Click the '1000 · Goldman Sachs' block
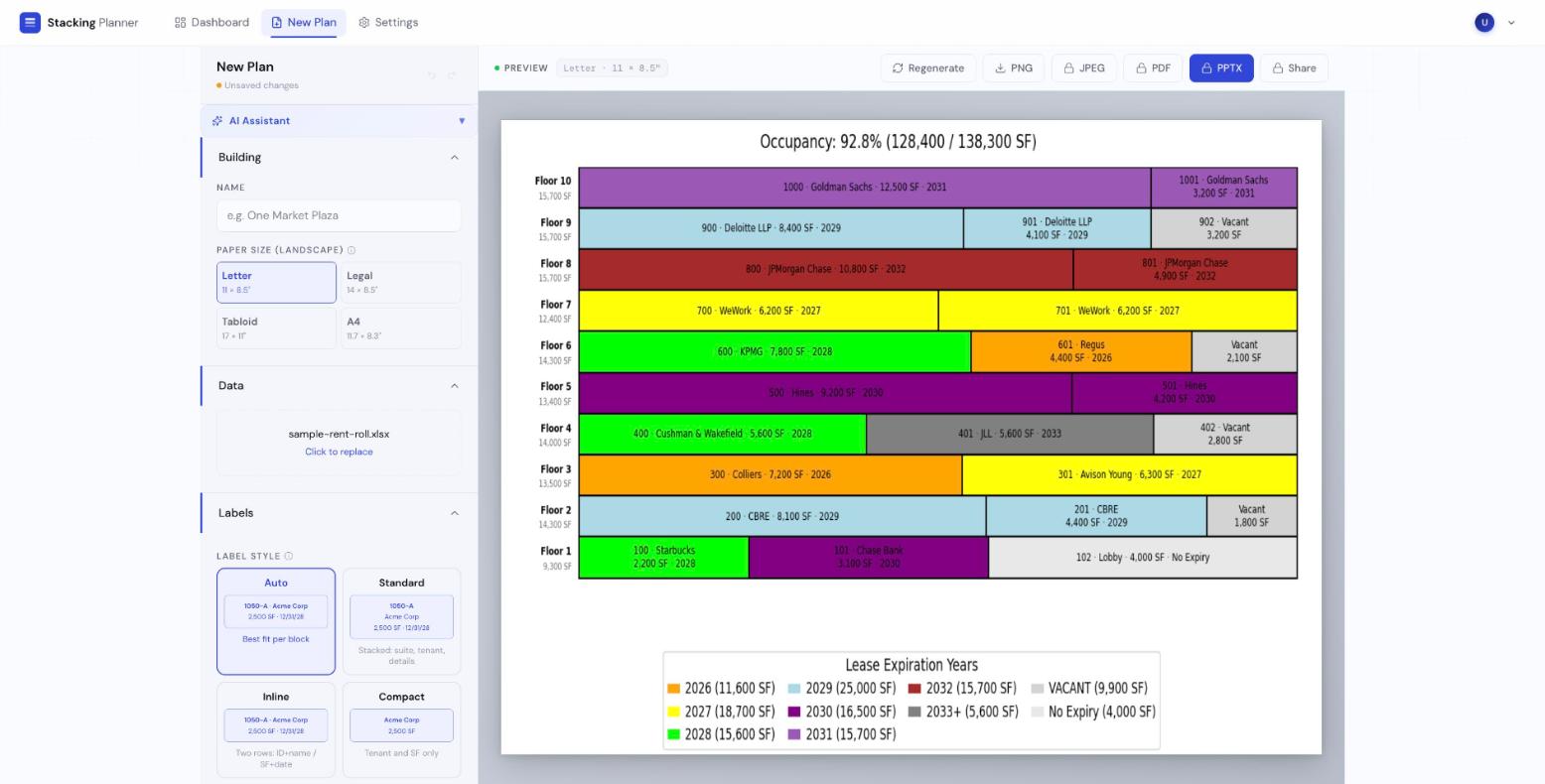Screen dimensions: 1545x784 point(865,188)
